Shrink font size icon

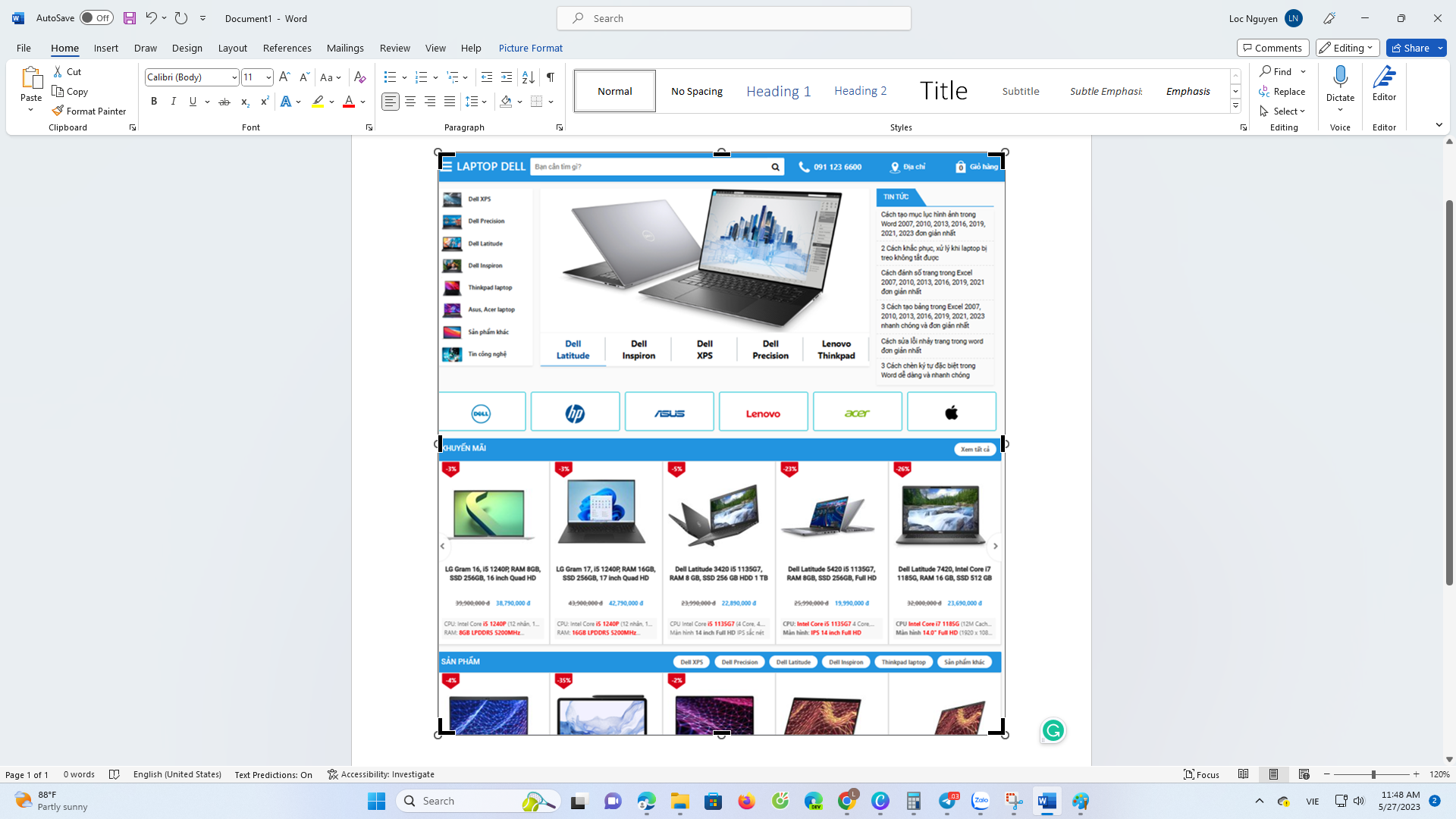304,77
